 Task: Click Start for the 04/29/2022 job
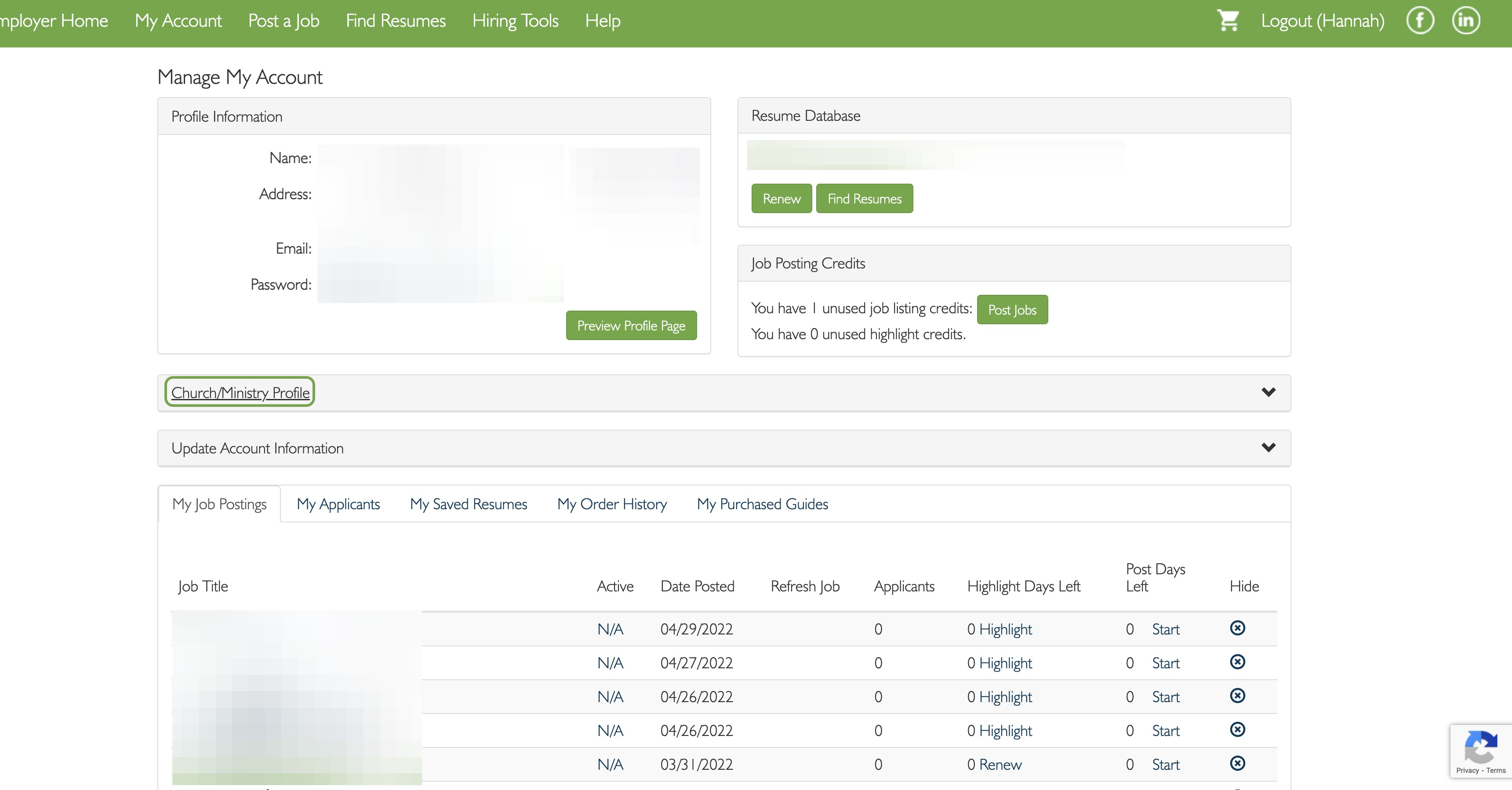pyautogui.click(x=1166, y=629)
